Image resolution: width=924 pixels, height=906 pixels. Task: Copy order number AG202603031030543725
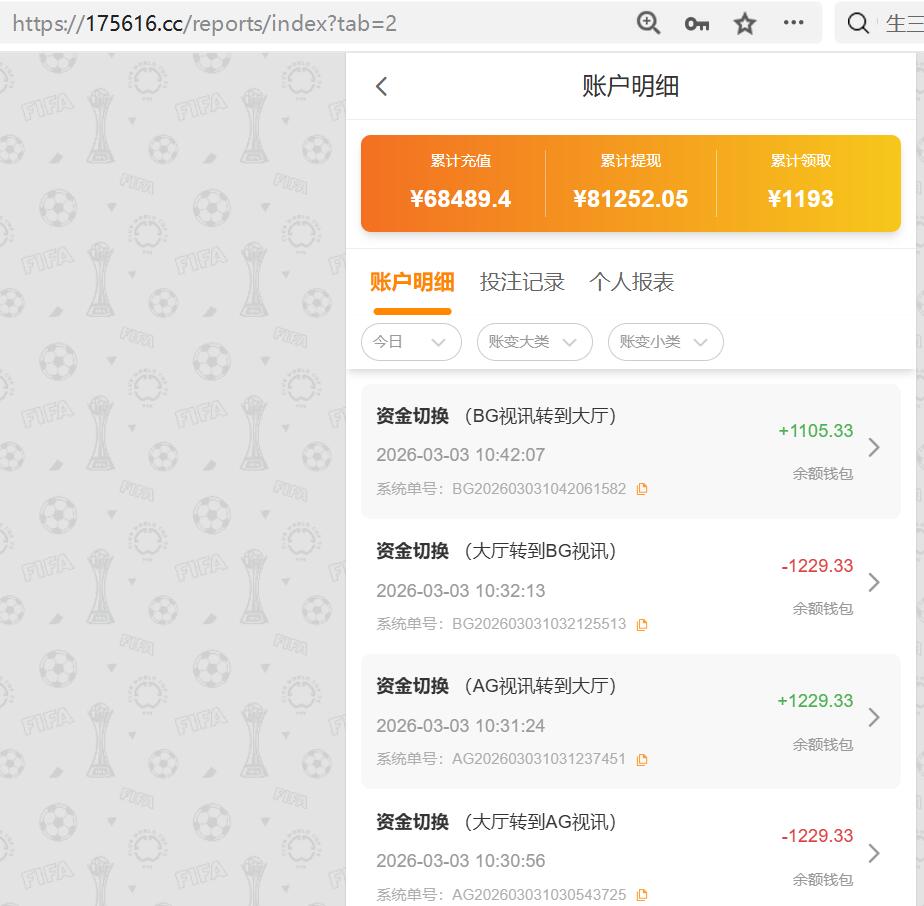coord(641,895)
